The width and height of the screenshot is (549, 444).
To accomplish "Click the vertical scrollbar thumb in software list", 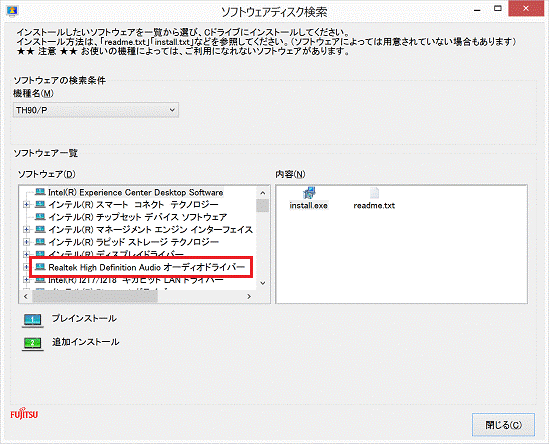I will (263, 206).
